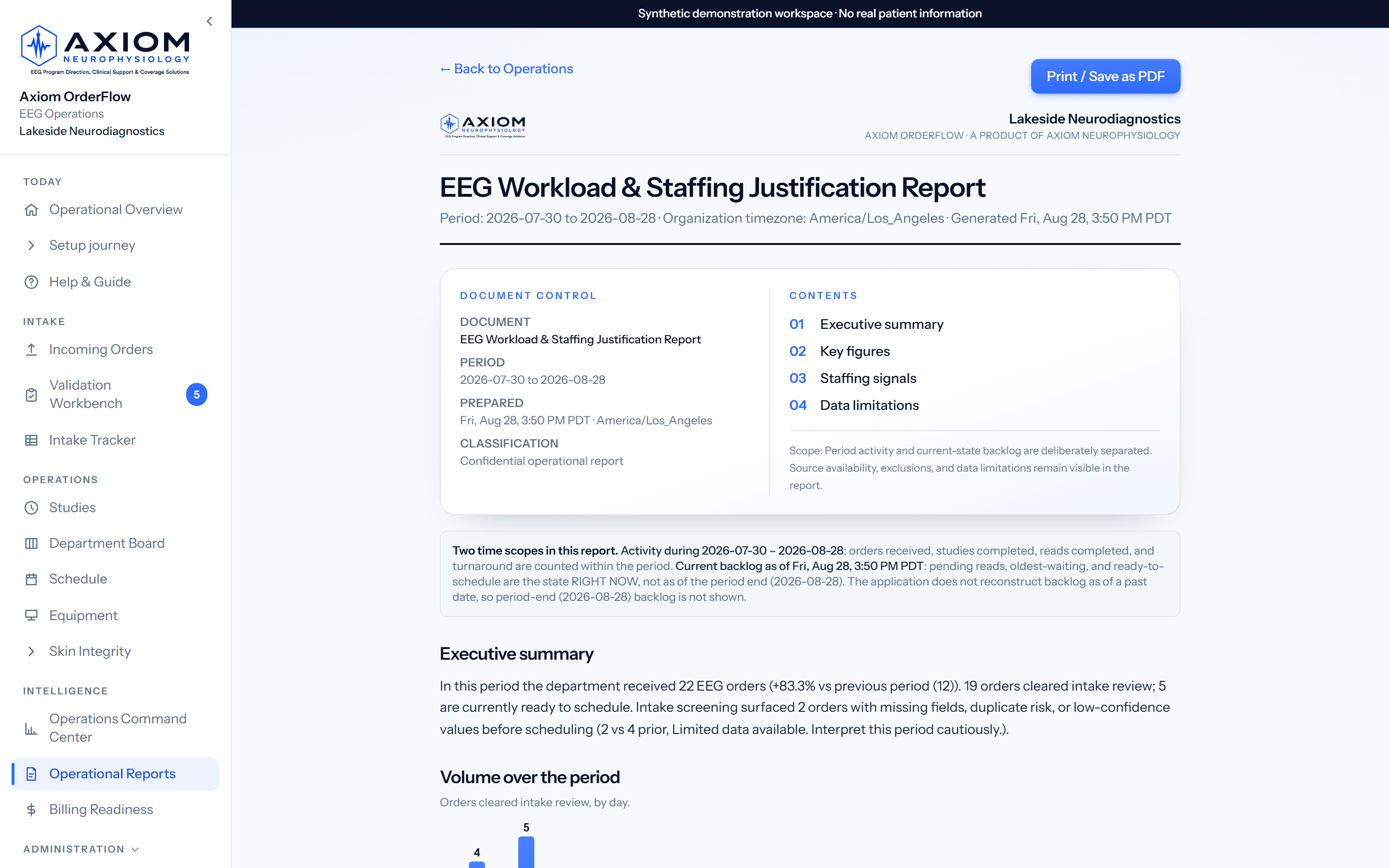Image resolution: width=1389 pixels, height=868 pixels.
Task: Open the Validation Workbench
Action: click(x=115, y=394)
